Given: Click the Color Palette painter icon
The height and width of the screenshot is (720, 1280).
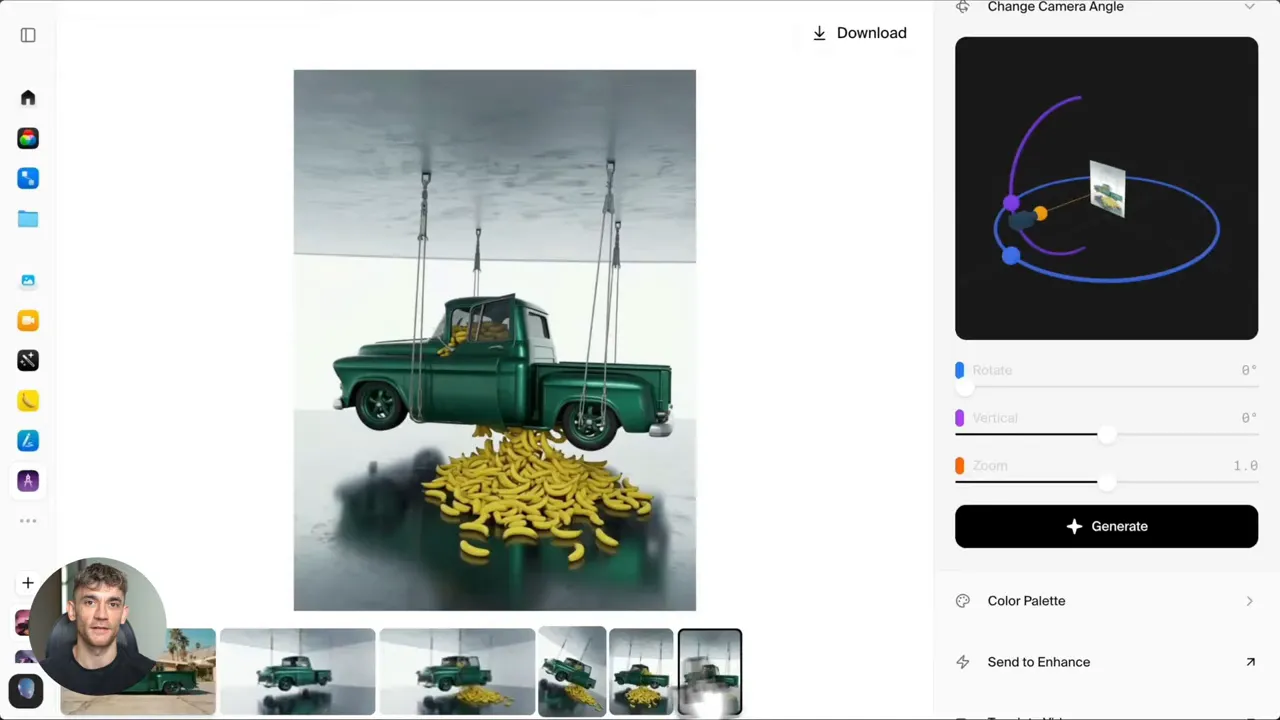Looking at the screenshot, I should 963,601.
